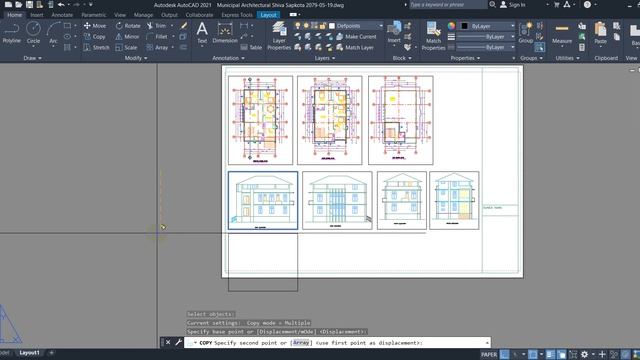Switch to the Annotate ribbon tab
Screen dimensions: 640x360
[x=62, y=15]
